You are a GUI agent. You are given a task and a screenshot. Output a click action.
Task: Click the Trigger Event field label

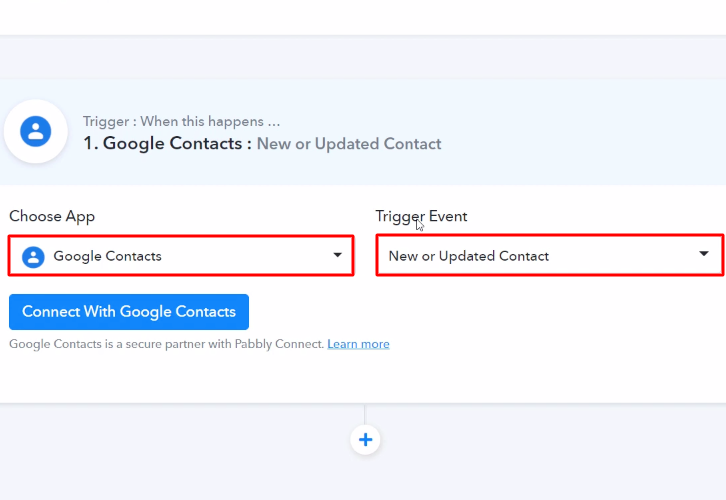coord(421,216)
